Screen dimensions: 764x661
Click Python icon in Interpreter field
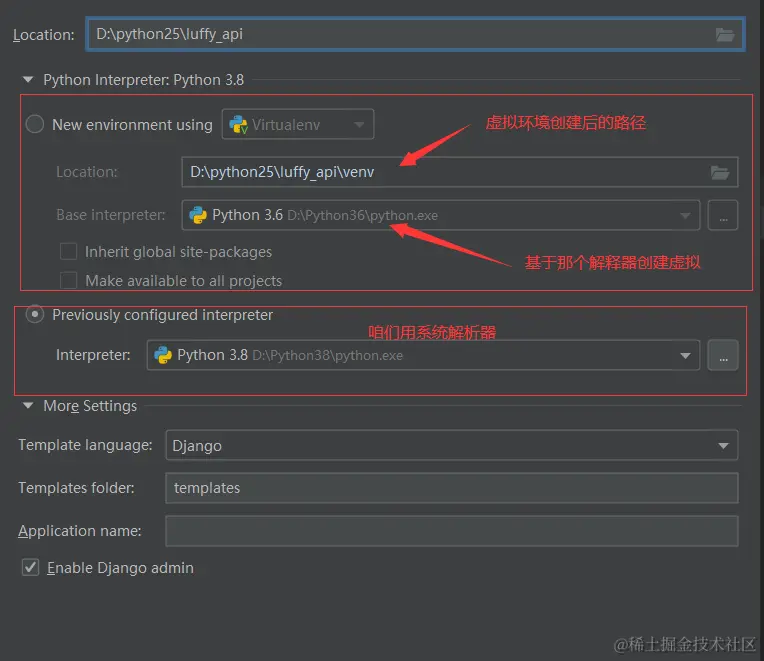[163, 355]
